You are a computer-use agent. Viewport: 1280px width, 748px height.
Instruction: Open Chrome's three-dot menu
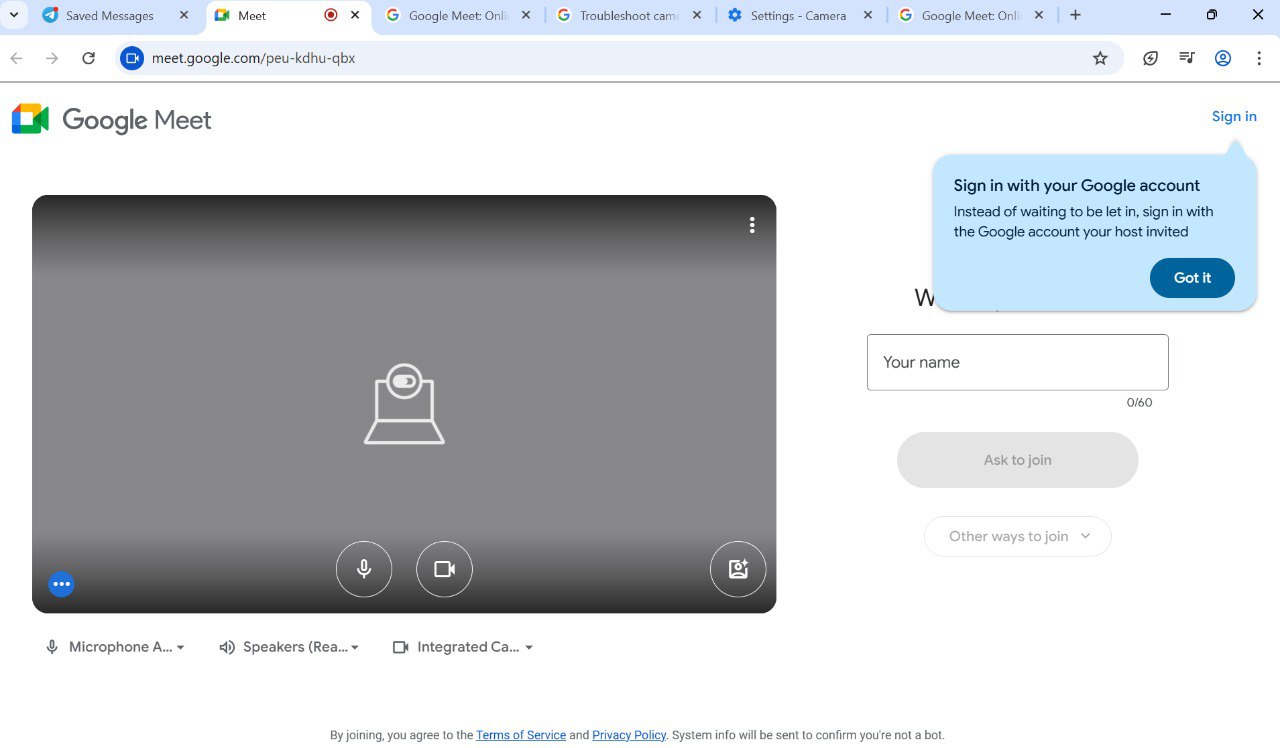[1259, 58]
